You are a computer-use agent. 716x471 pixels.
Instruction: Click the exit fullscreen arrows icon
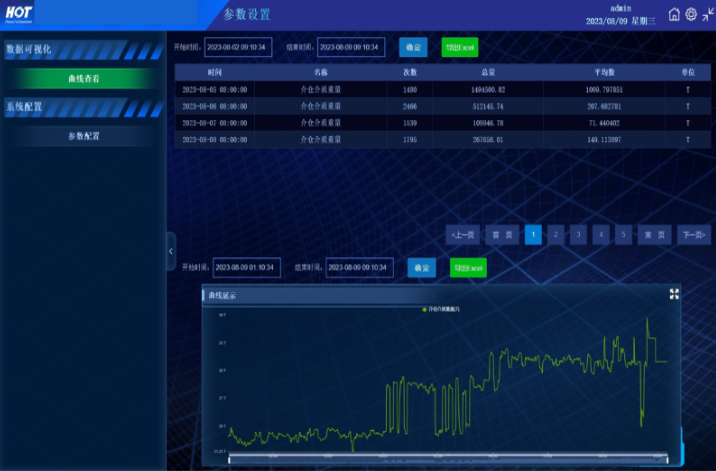click(x=708, y=15)
